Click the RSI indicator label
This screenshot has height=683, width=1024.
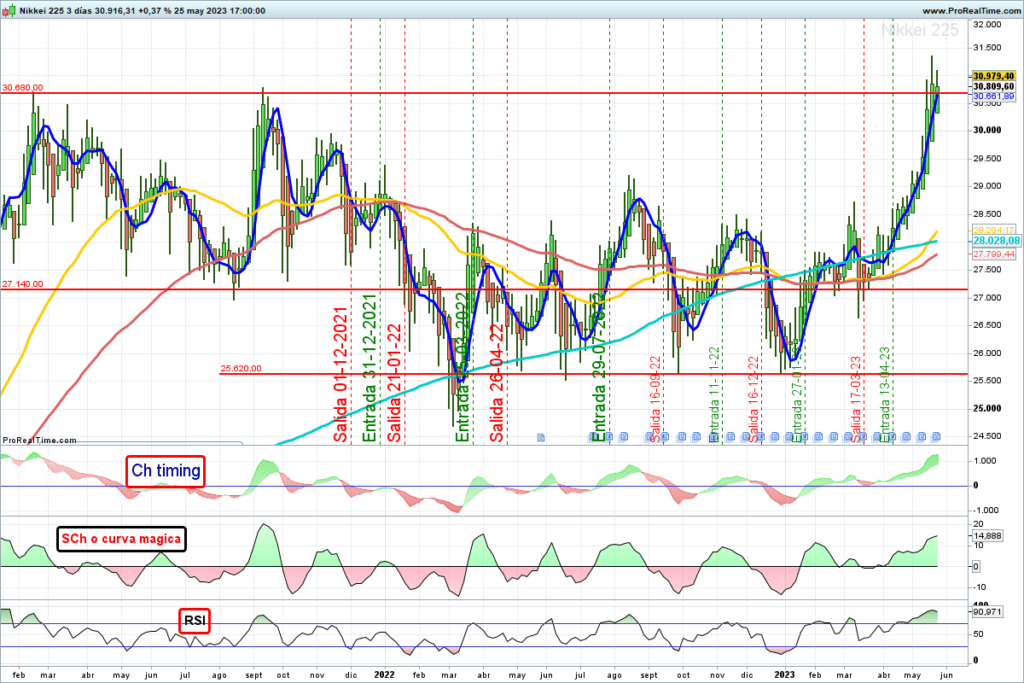tap(195, 620)
